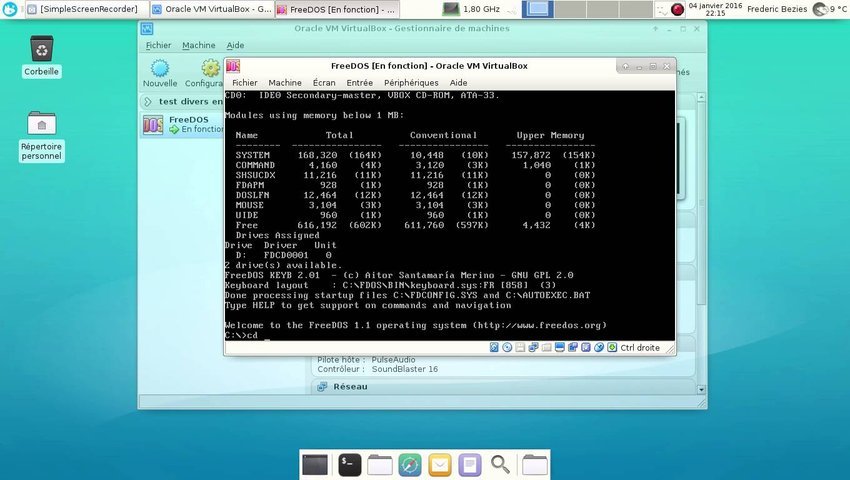Open the Fichier menu in the FreeDOS VM window

[x=244, y=82]
